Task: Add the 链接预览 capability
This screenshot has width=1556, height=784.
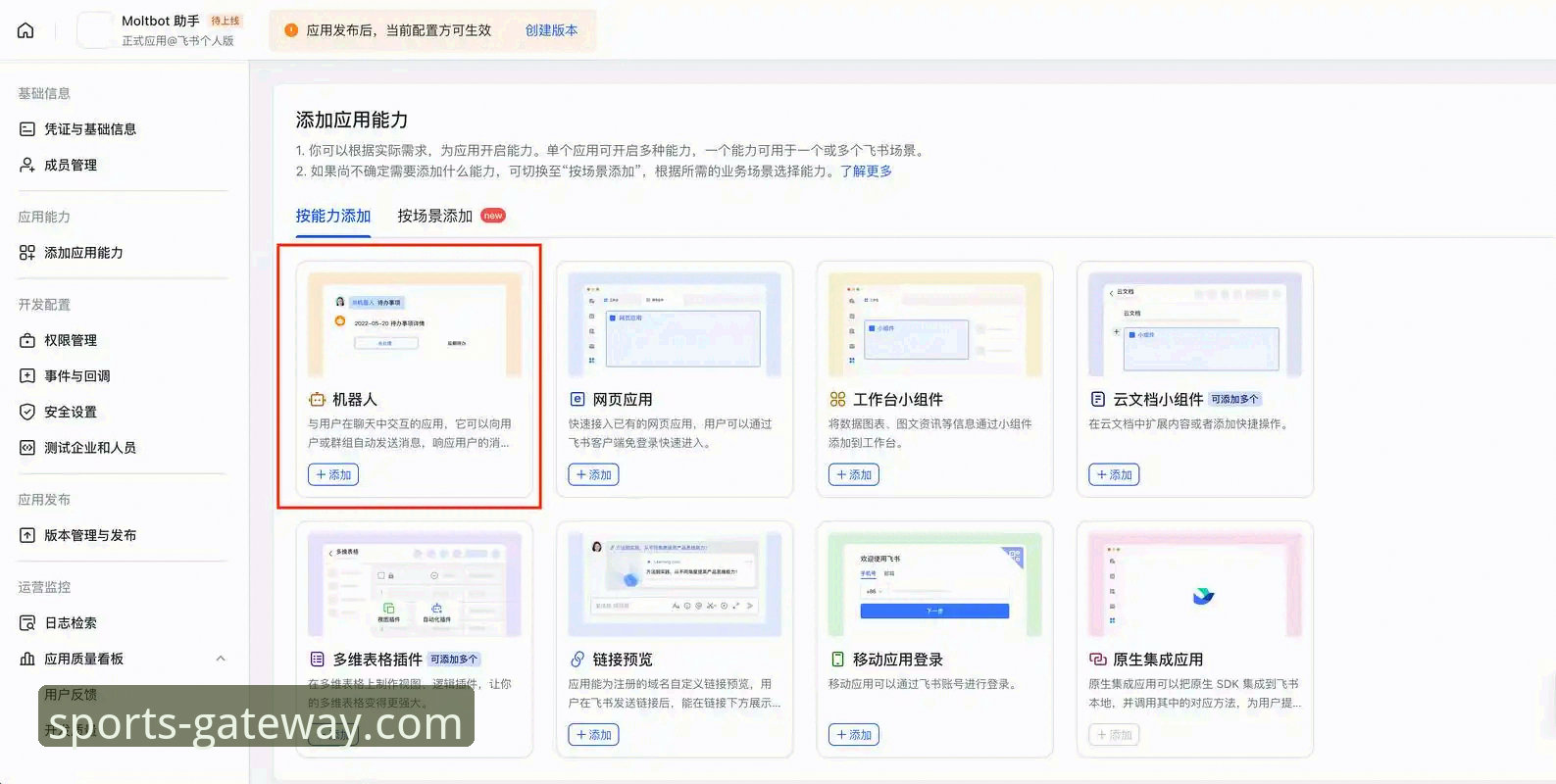Action: pos(593,735)
